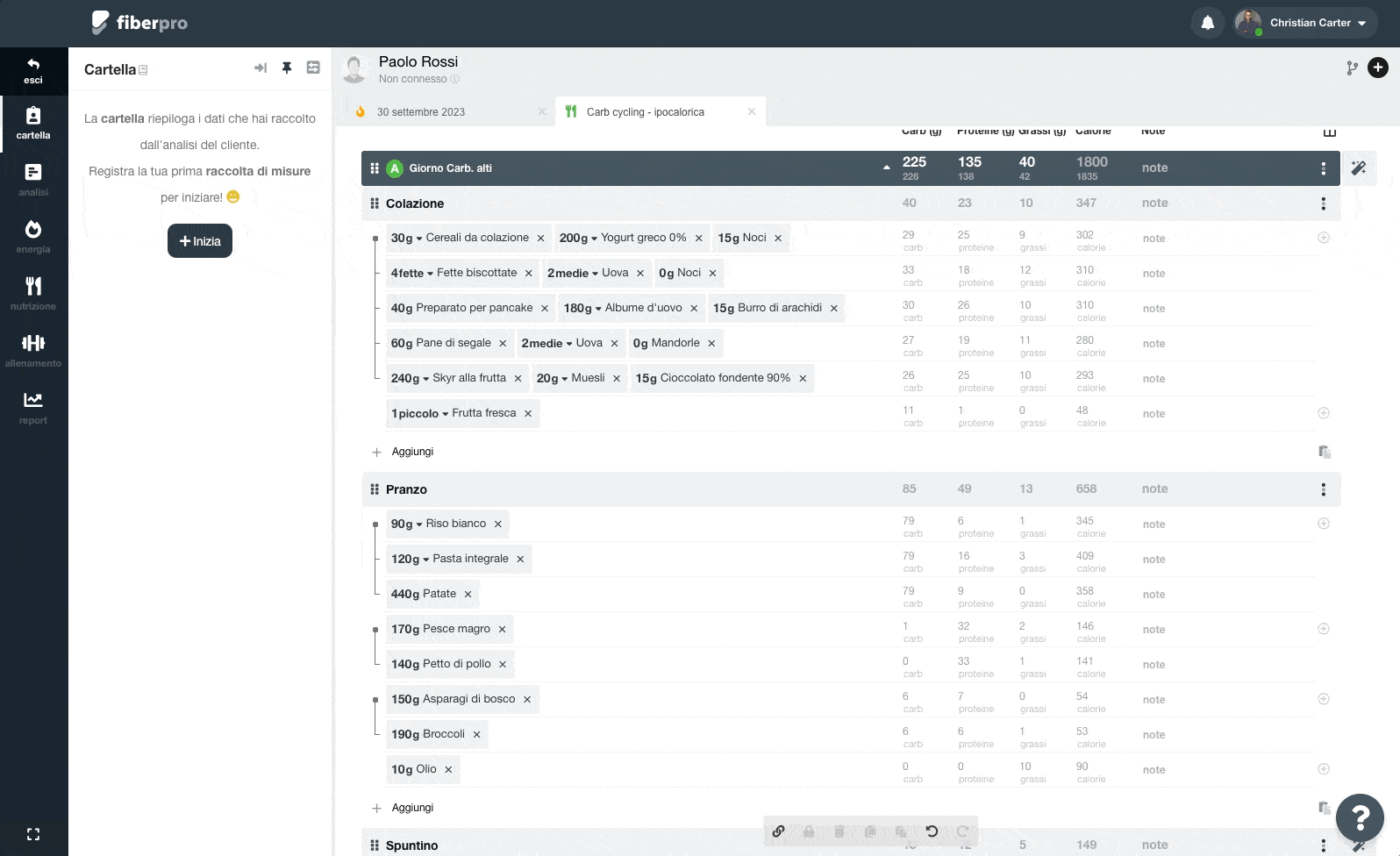Click the Inizia button
The height and width of the screenshot is (856, 1400).
tap(200, 241)
